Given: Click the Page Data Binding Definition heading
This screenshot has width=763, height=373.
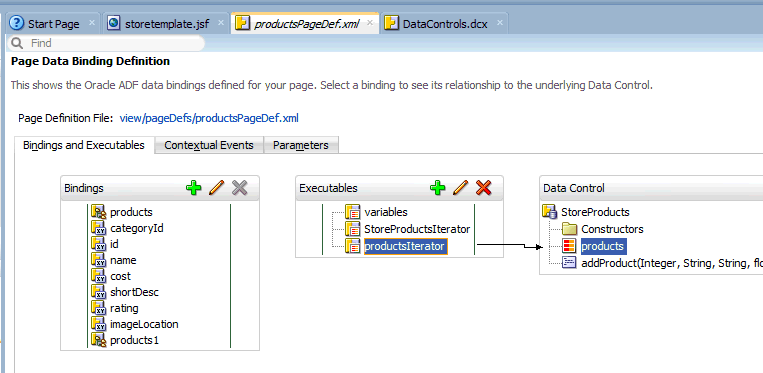Looking at the screenshot, I should 91,61.
